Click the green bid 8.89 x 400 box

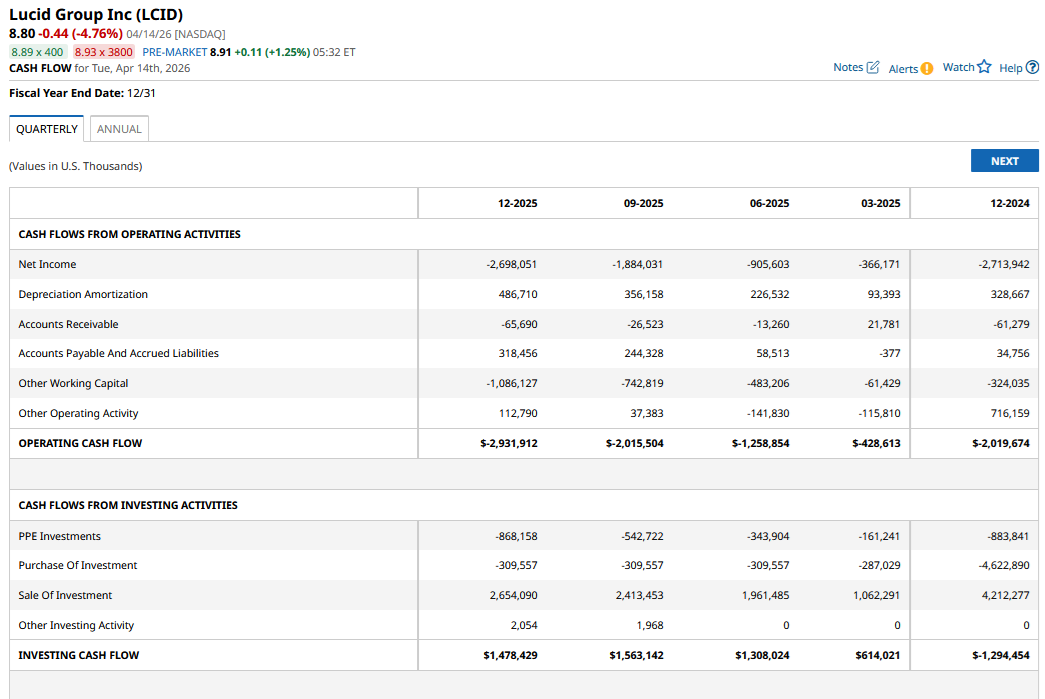click(38, 52)
